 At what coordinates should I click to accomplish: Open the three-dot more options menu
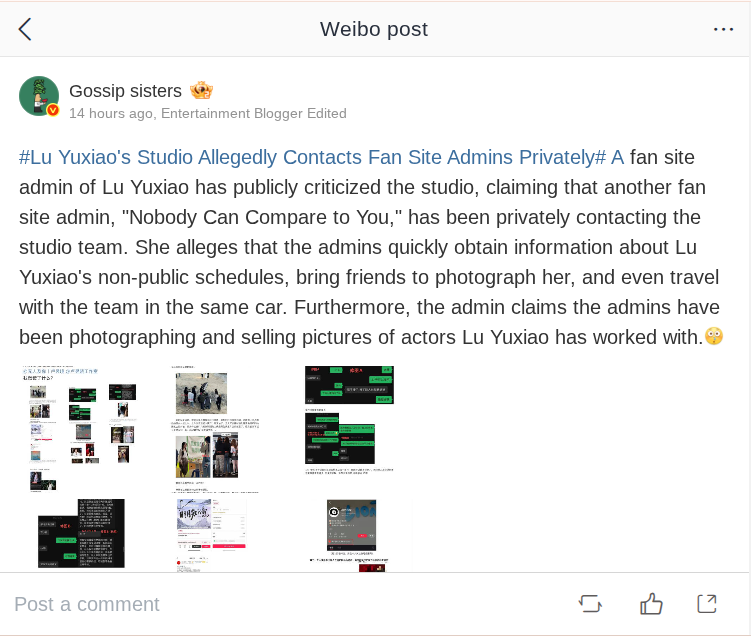pyautogui.click(x=723, y=29)
